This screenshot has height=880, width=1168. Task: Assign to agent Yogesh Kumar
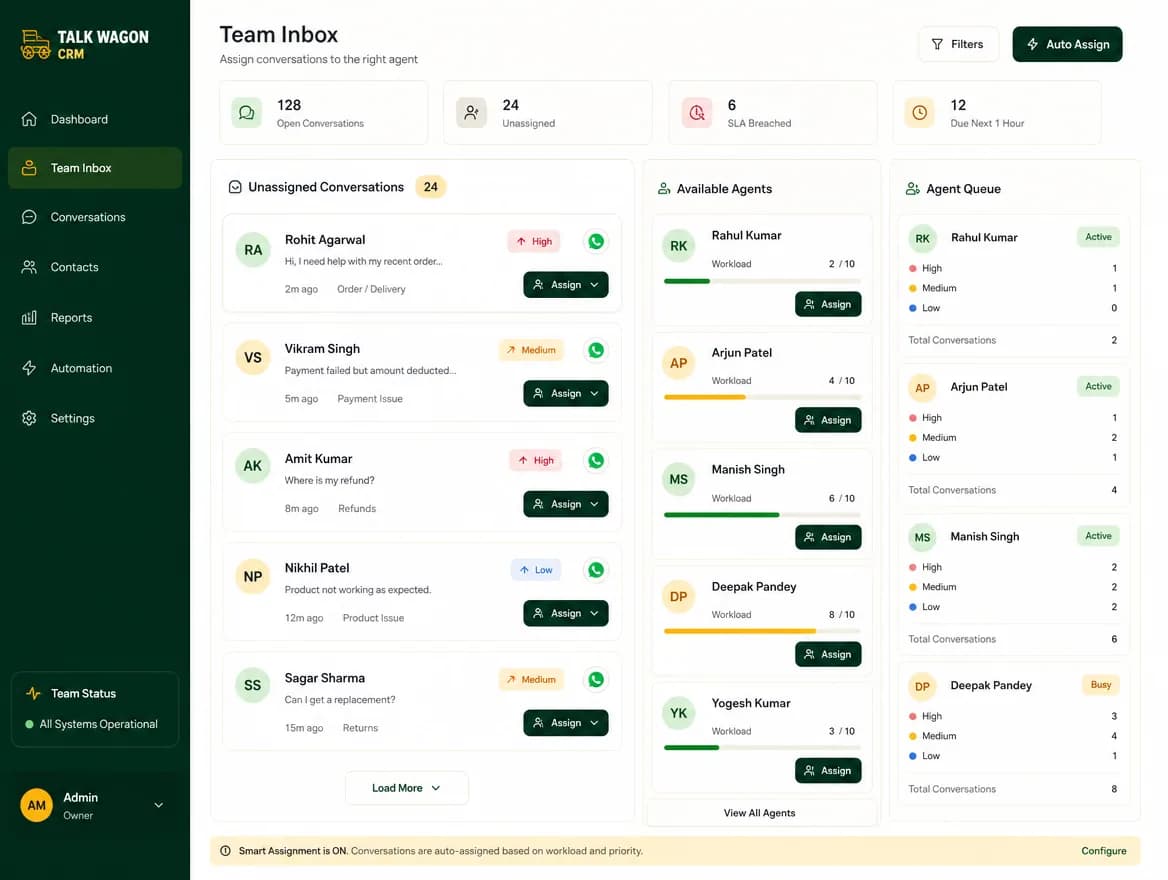(x=828, y=770)
